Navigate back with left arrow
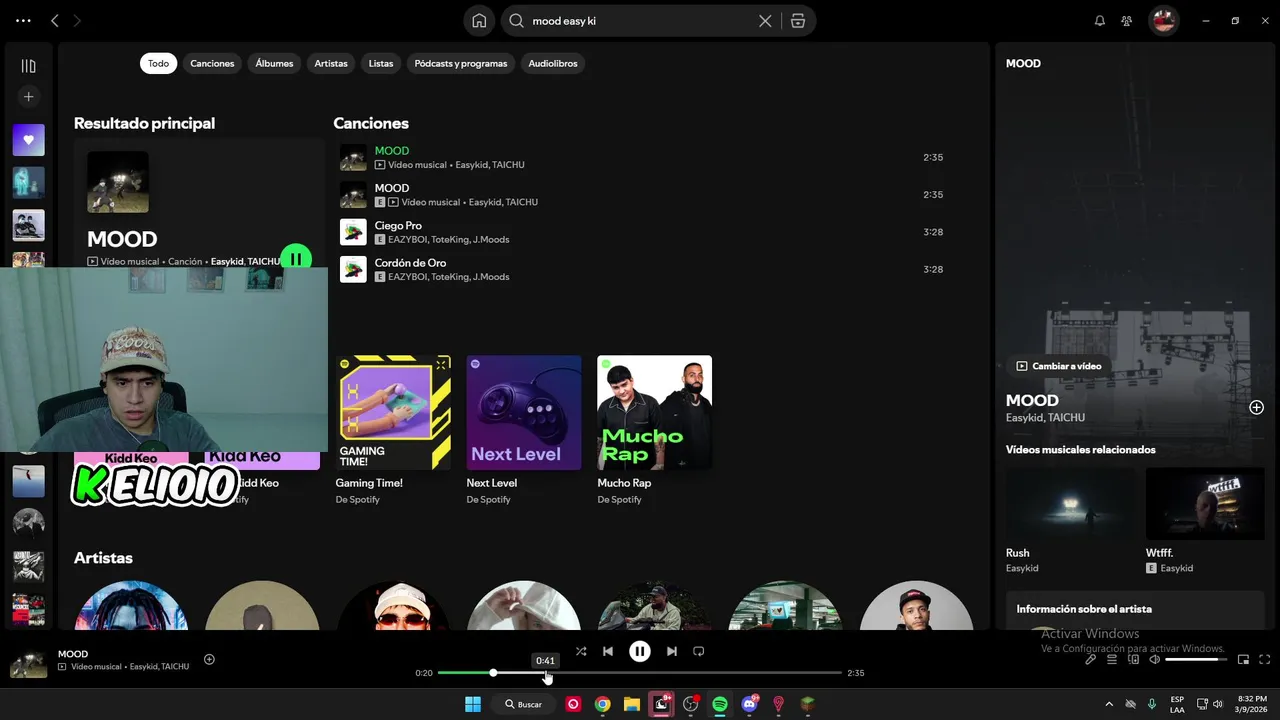 (x=55, y=21)
